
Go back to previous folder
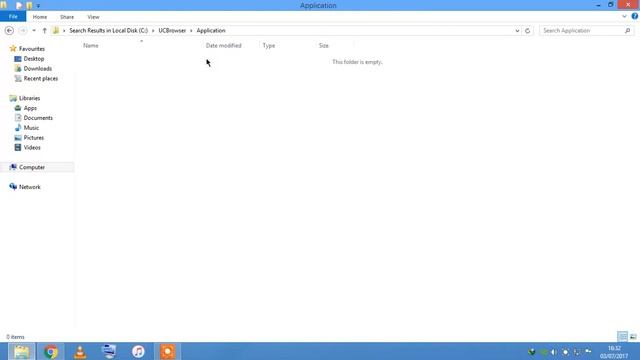9,31
